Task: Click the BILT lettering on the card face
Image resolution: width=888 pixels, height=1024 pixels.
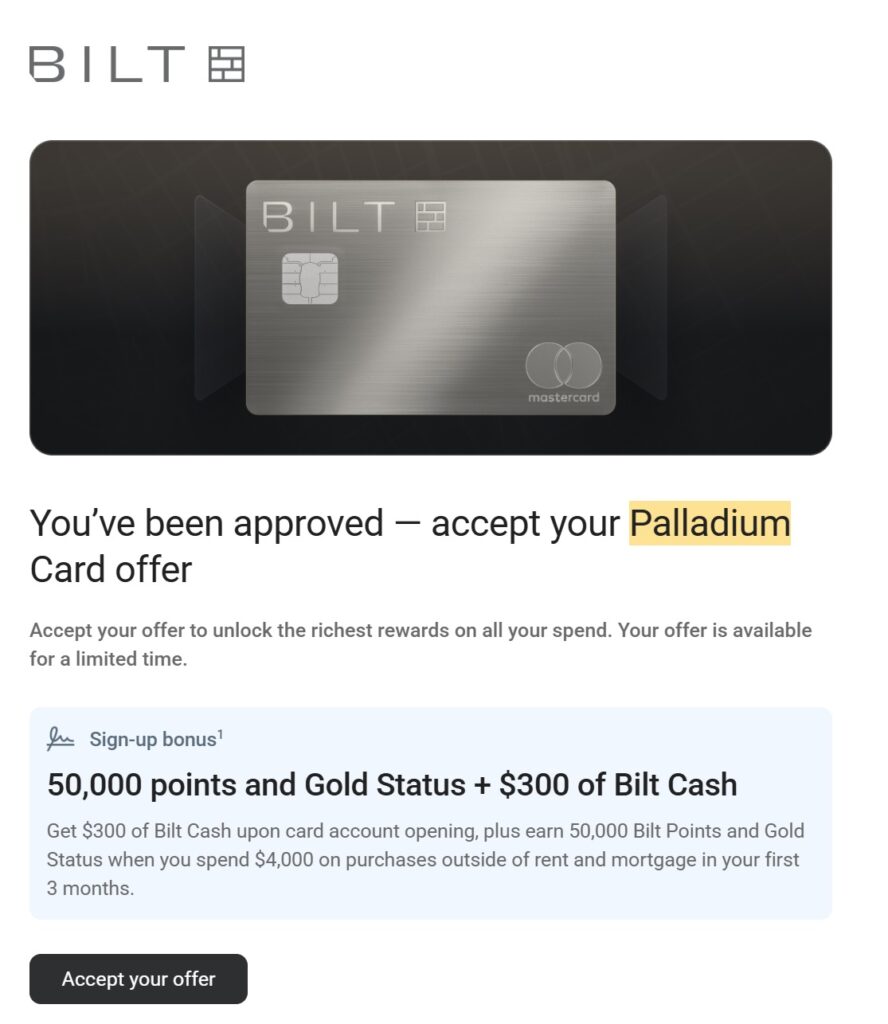Action: tap(329, 216)
